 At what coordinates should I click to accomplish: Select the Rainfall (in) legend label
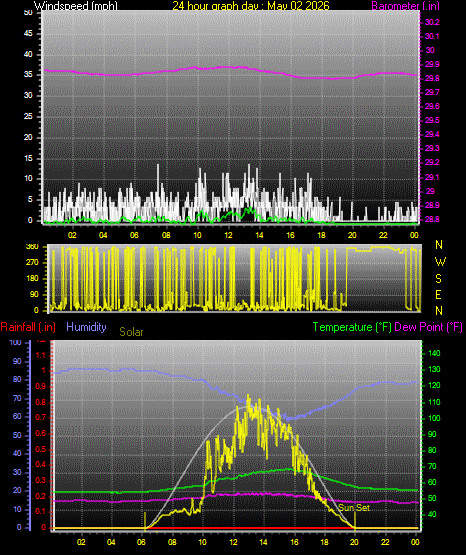(28, 327)
